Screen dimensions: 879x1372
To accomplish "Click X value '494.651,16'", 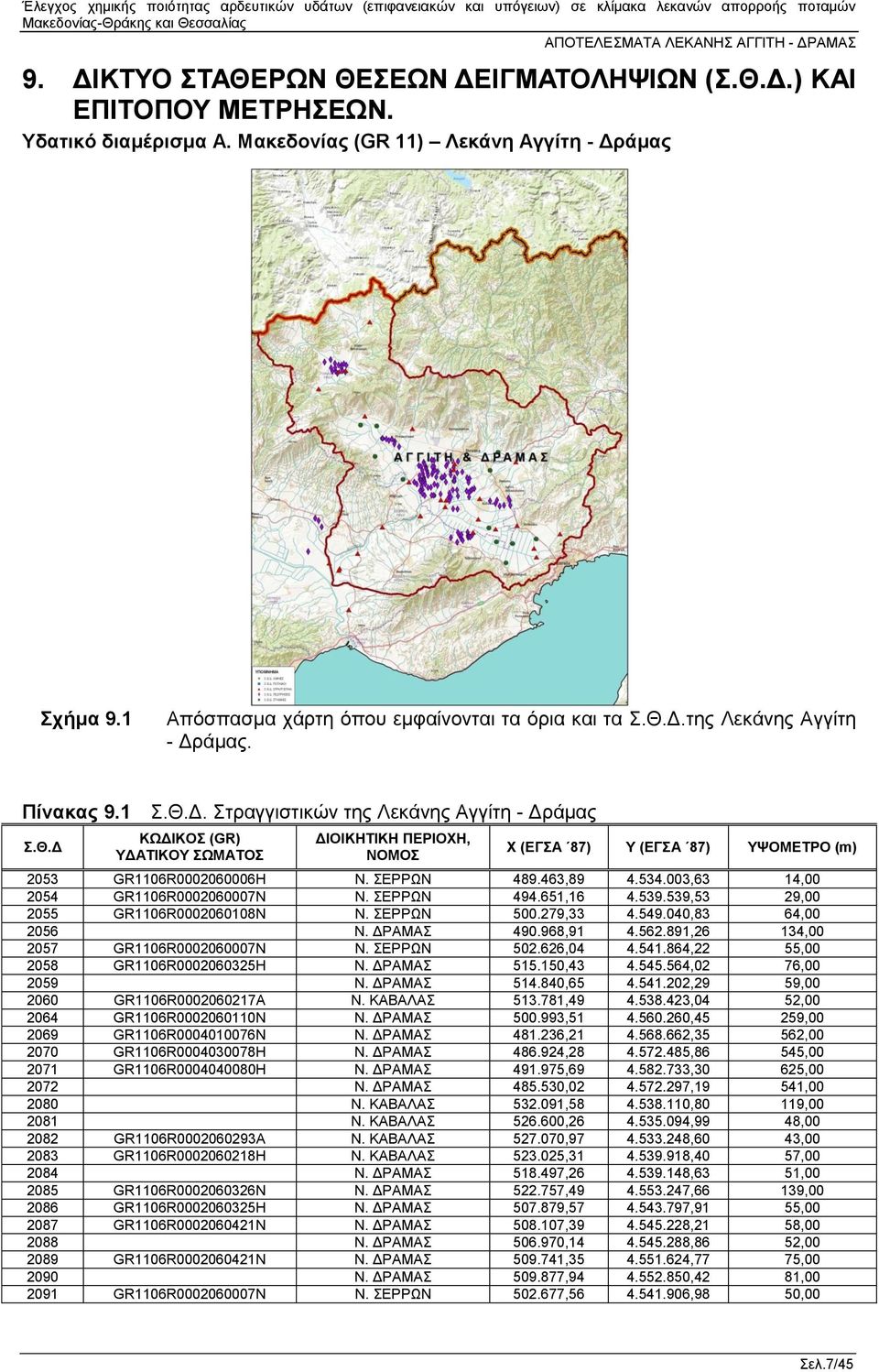I will pyautogui.click(x=548, y=897).
